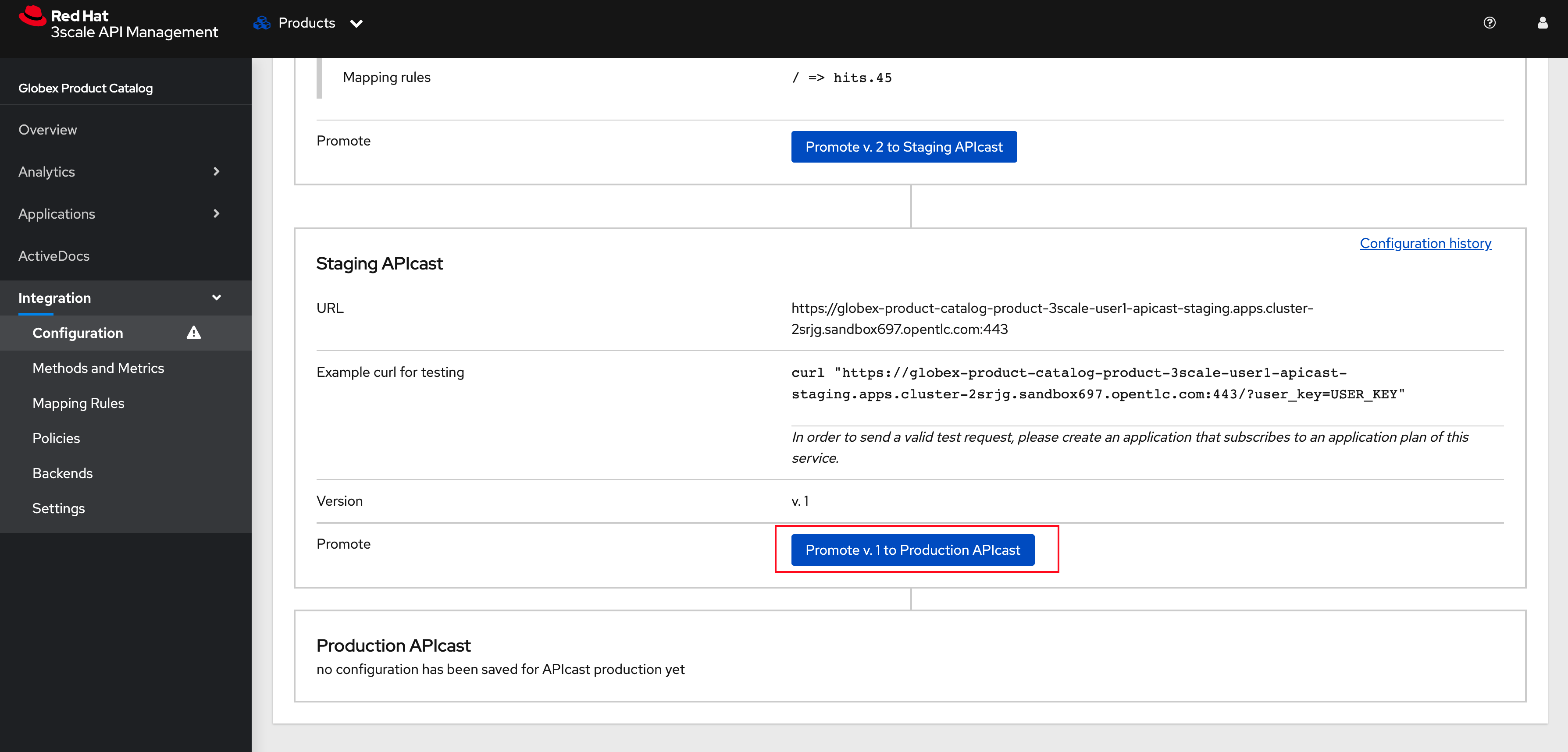Click the Products cubes icon

[x=262, y=23]
